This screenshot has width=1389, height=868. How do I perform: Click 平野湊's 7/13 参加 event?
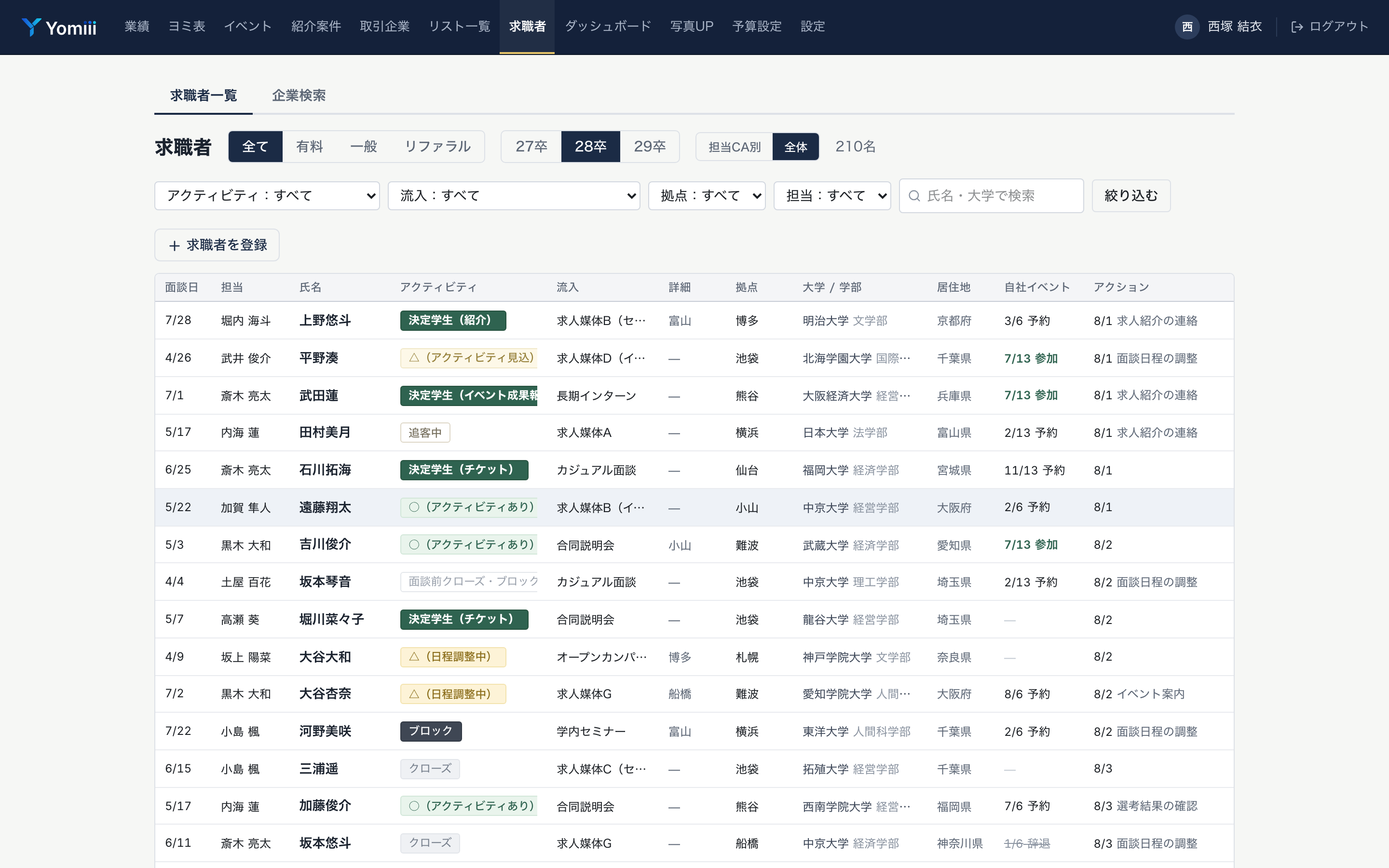point(1031,358)
